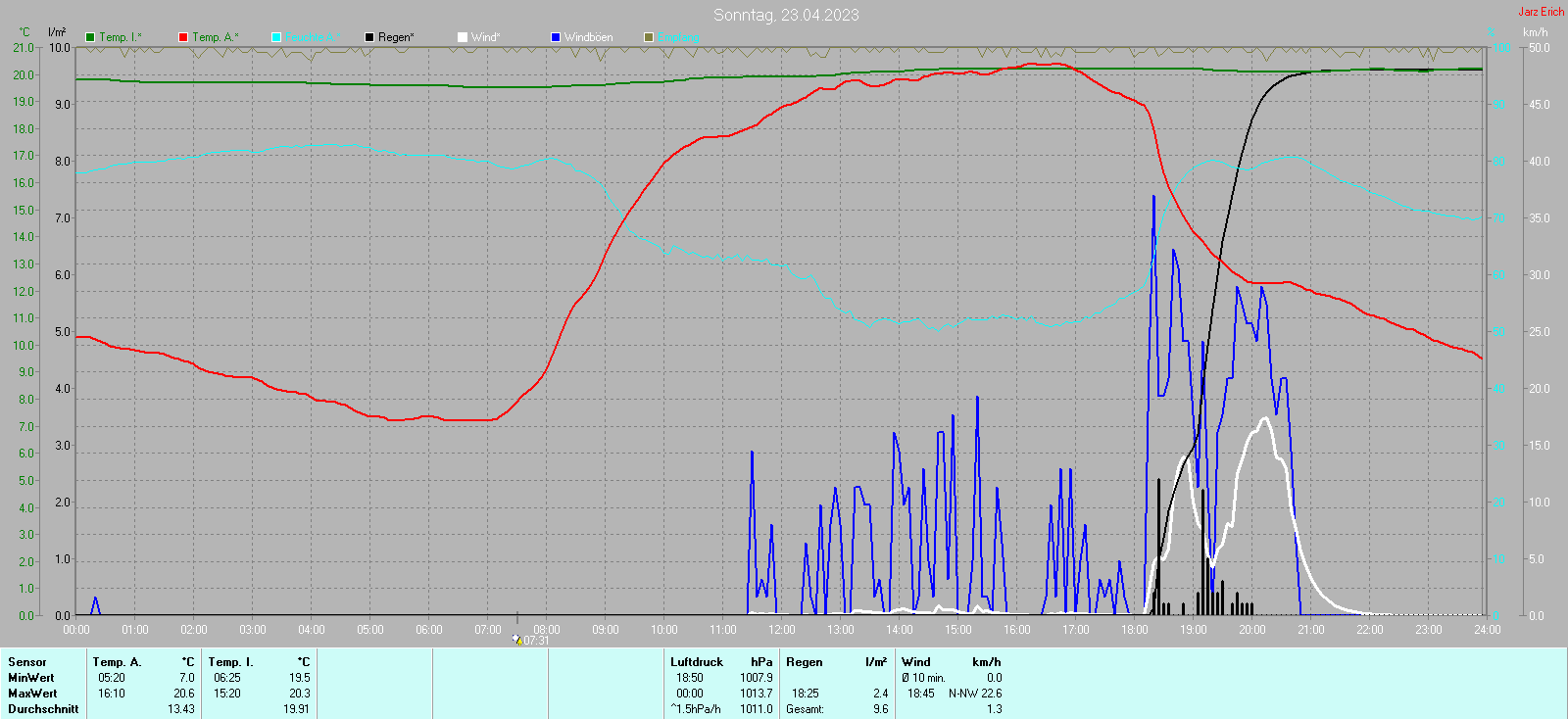Image resolution: width=1568 pixels, height=719 pixels.
Task: Click the cyan Feuchte A. legend swatch
Action: tap(276, 37)
